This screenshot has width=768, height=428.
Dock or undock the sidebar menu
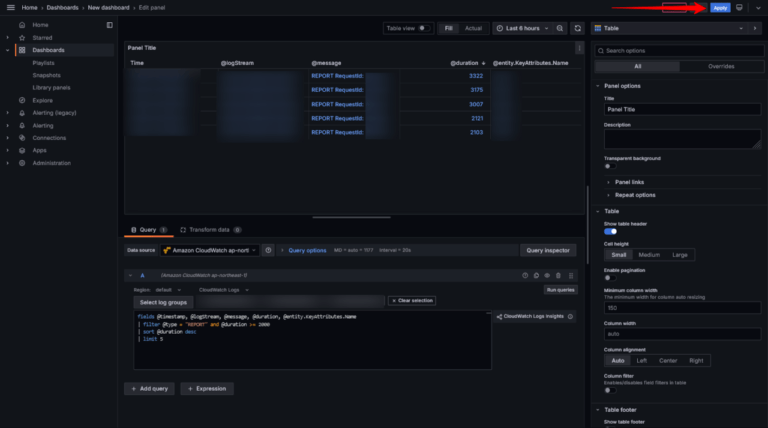109,25
